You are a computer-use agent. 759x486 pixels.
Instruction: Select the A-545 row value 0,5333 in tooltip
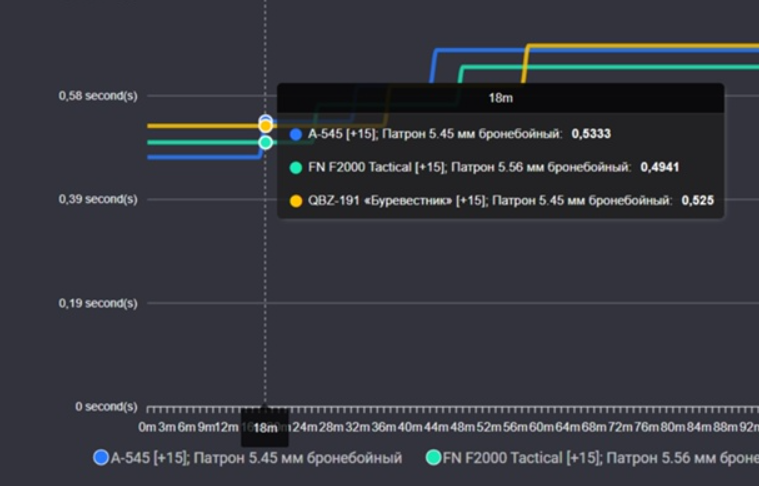tap(591, 134)
